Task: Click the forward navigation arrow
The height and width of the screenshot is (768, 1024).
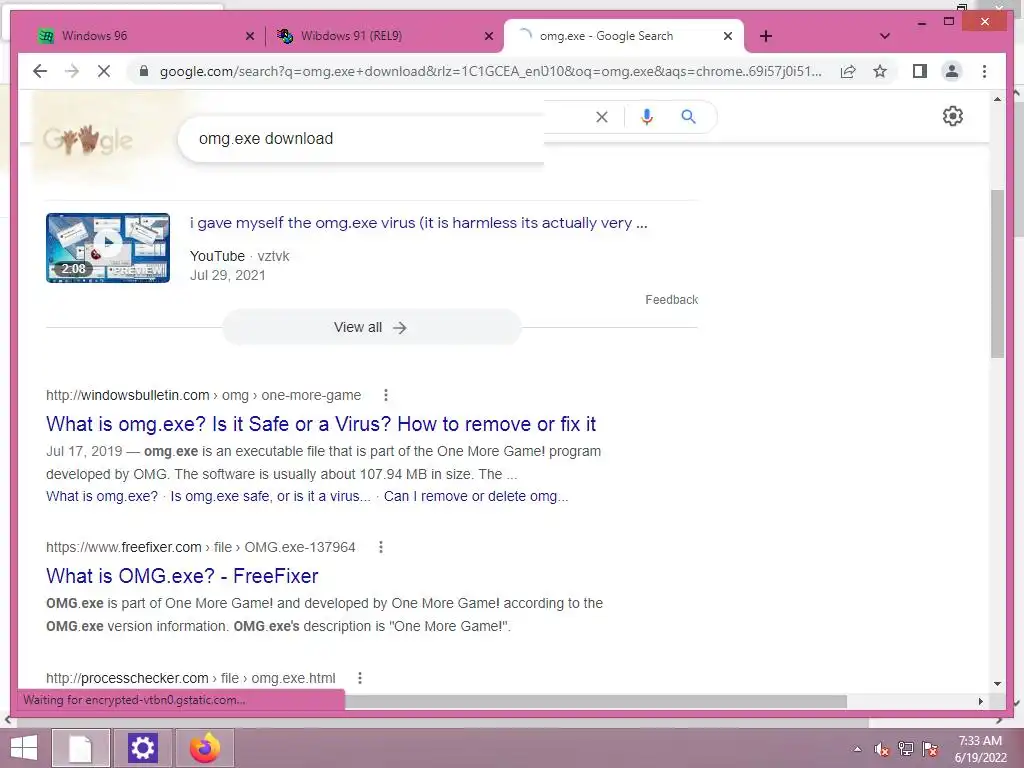Action: click(x=72, y=71)
